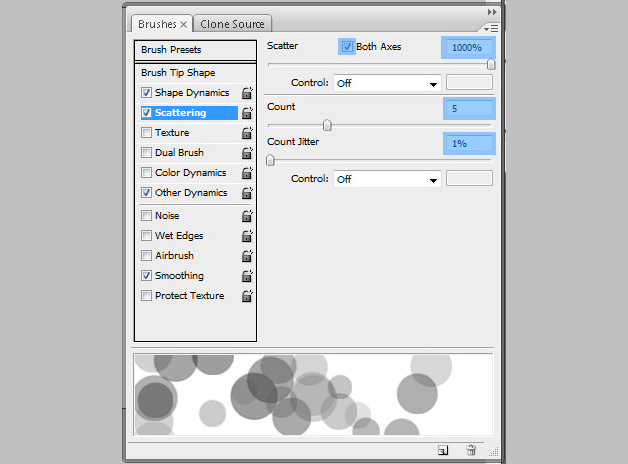
Task: Uncheck the Shape Dynamics checkbox
Action: [x=147, y=92]
